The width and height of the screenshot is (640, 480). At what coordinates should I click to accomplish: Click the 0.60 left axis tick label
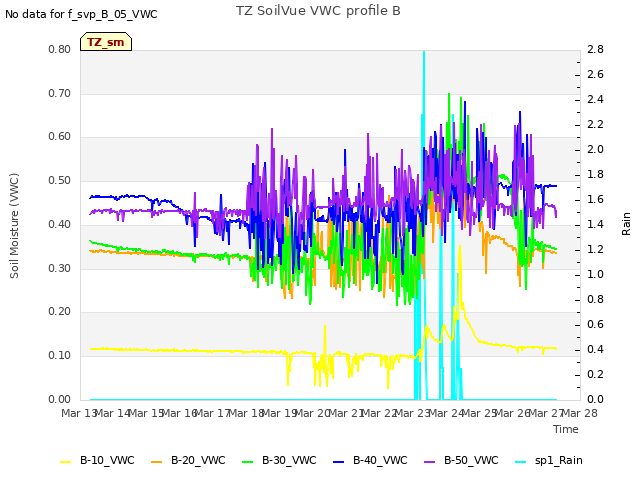[x=60, y=137]
